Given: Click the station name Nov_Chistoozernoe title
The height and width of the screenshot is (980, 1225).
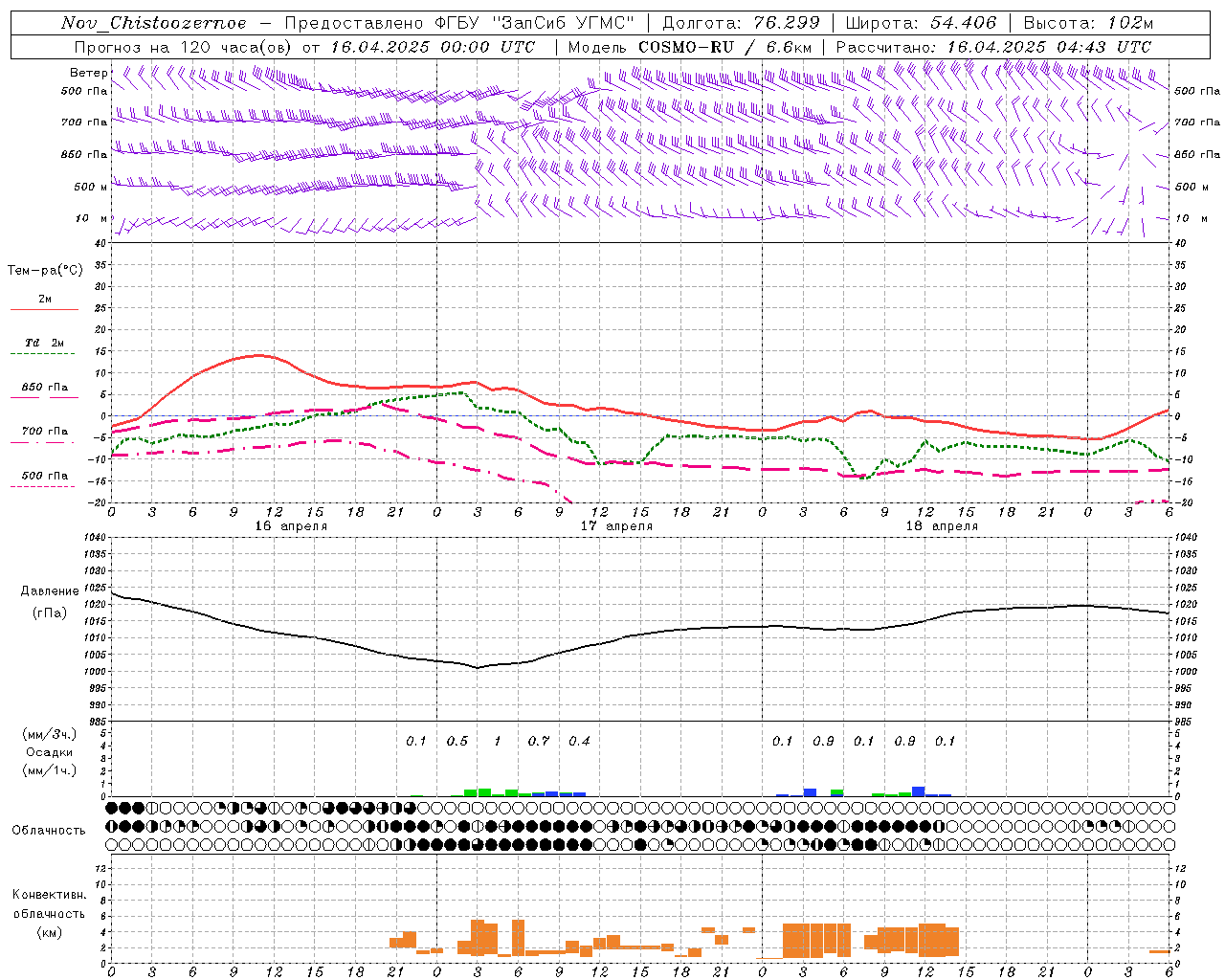Looking at the screenshot, I should 153,23.
